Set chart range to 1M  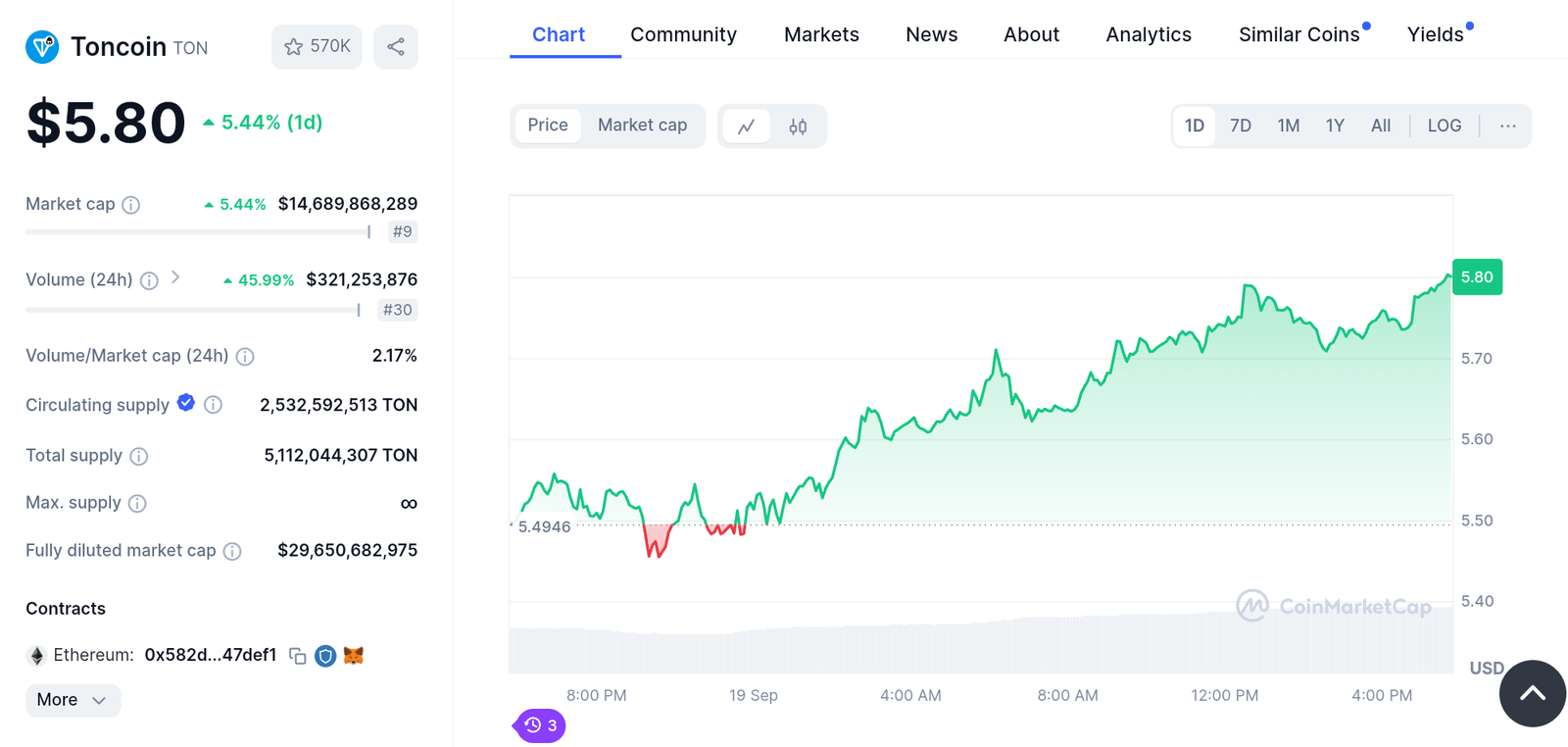1289,125
